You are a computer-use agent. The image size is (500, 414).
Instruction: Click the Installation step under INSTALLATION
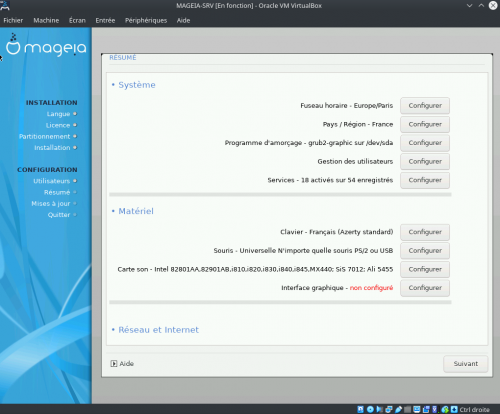[x=52, y=148]
